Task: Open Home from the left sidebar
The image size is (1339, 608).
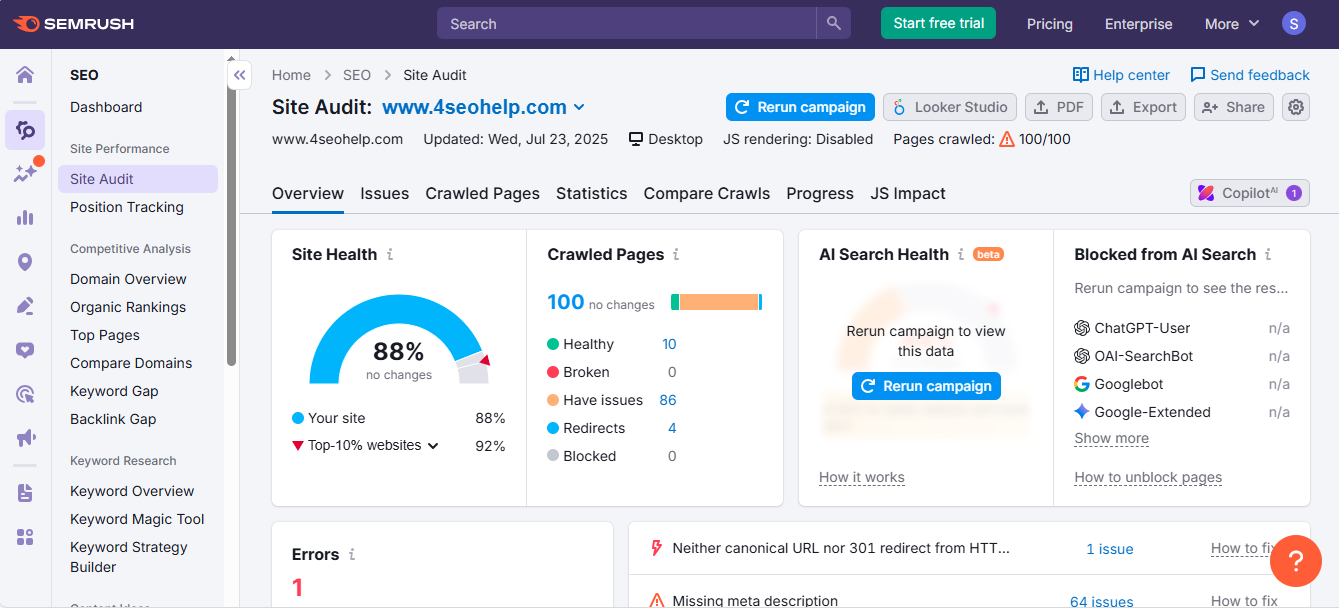Action: 24,74
